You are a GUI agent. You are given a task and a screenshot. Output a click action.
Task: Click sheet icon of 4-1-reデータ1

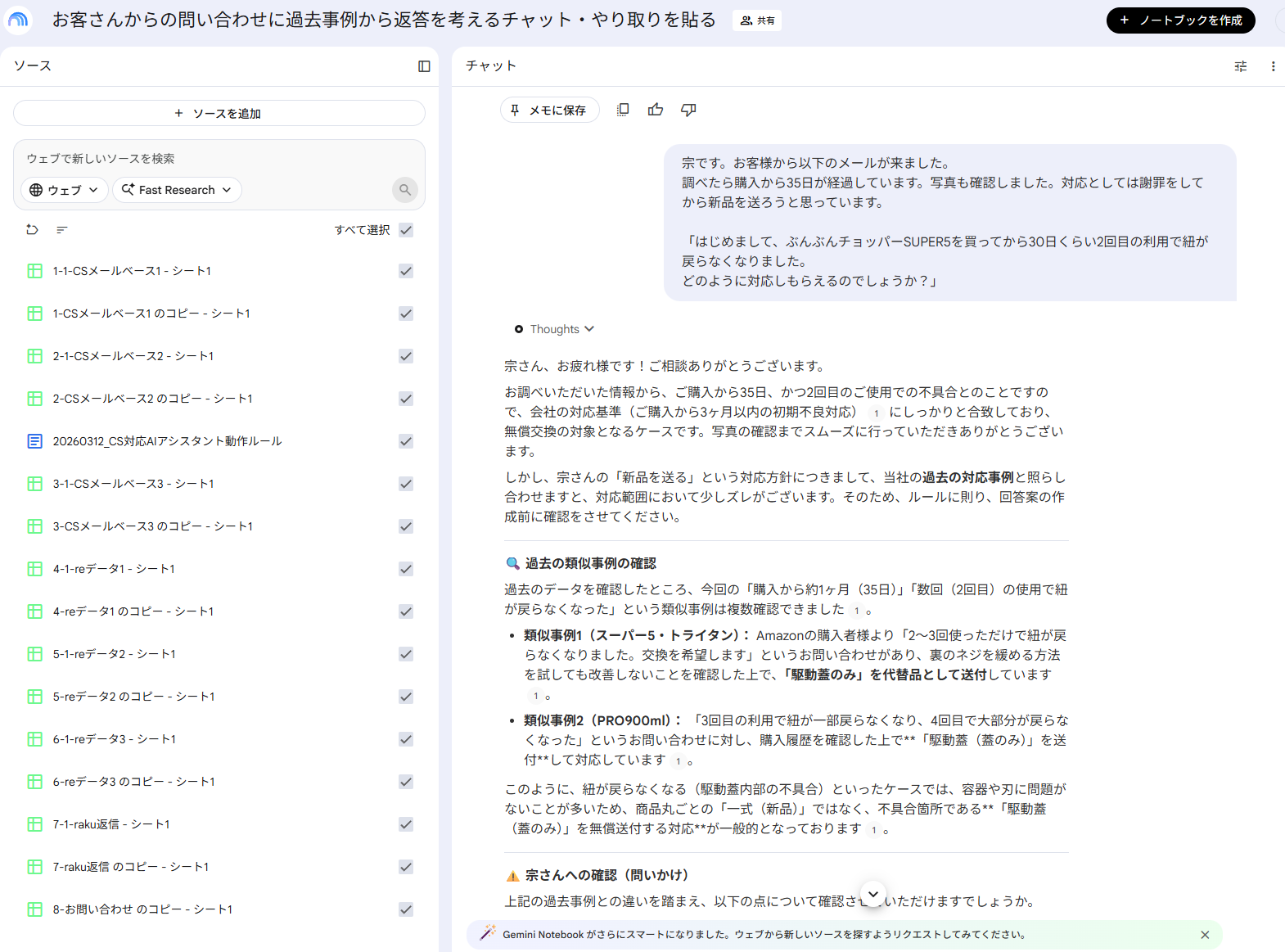35,569
